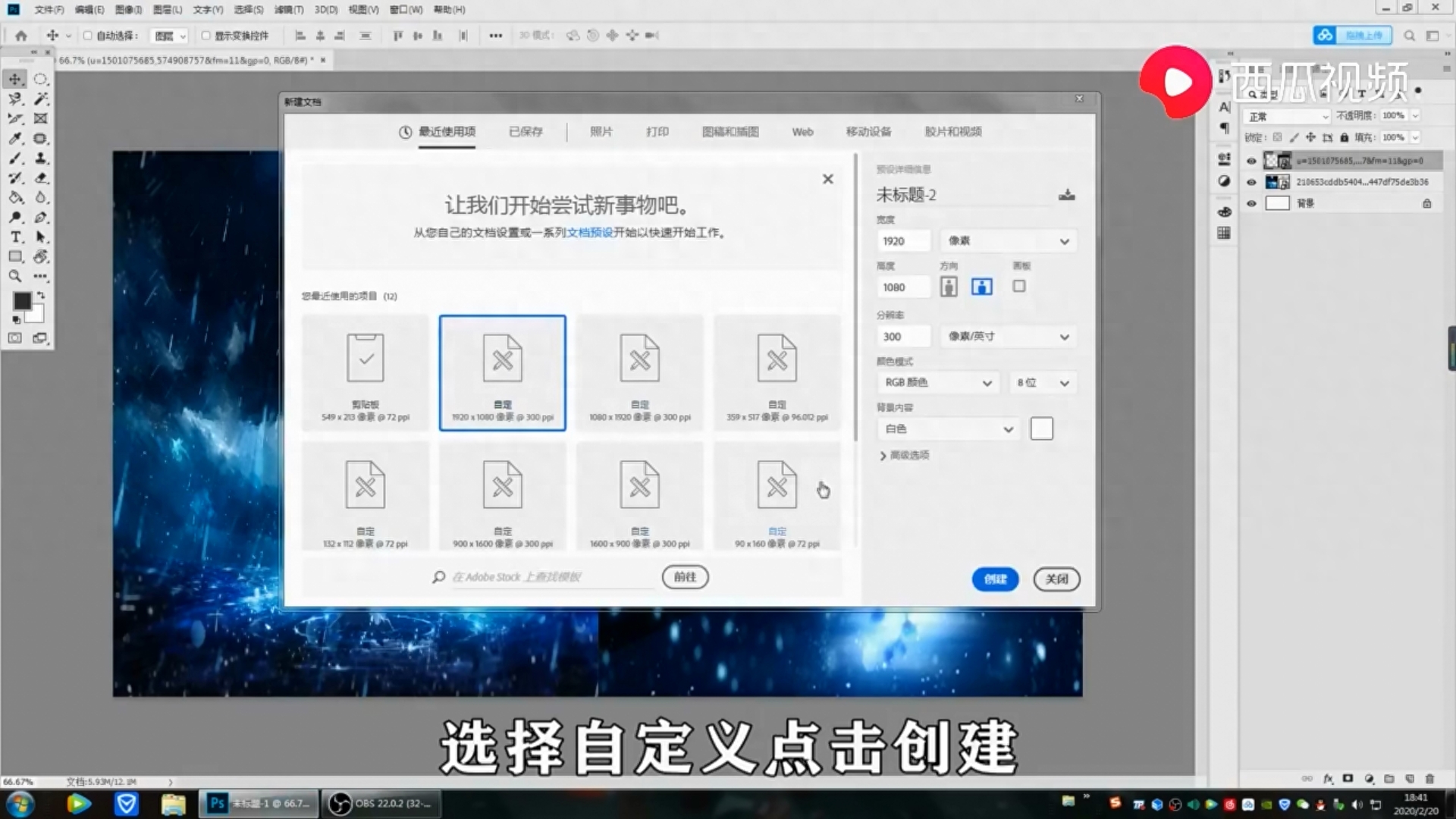Select the Eraser tool
This screenshot has width=1456, height=819.
coord(41,178)
